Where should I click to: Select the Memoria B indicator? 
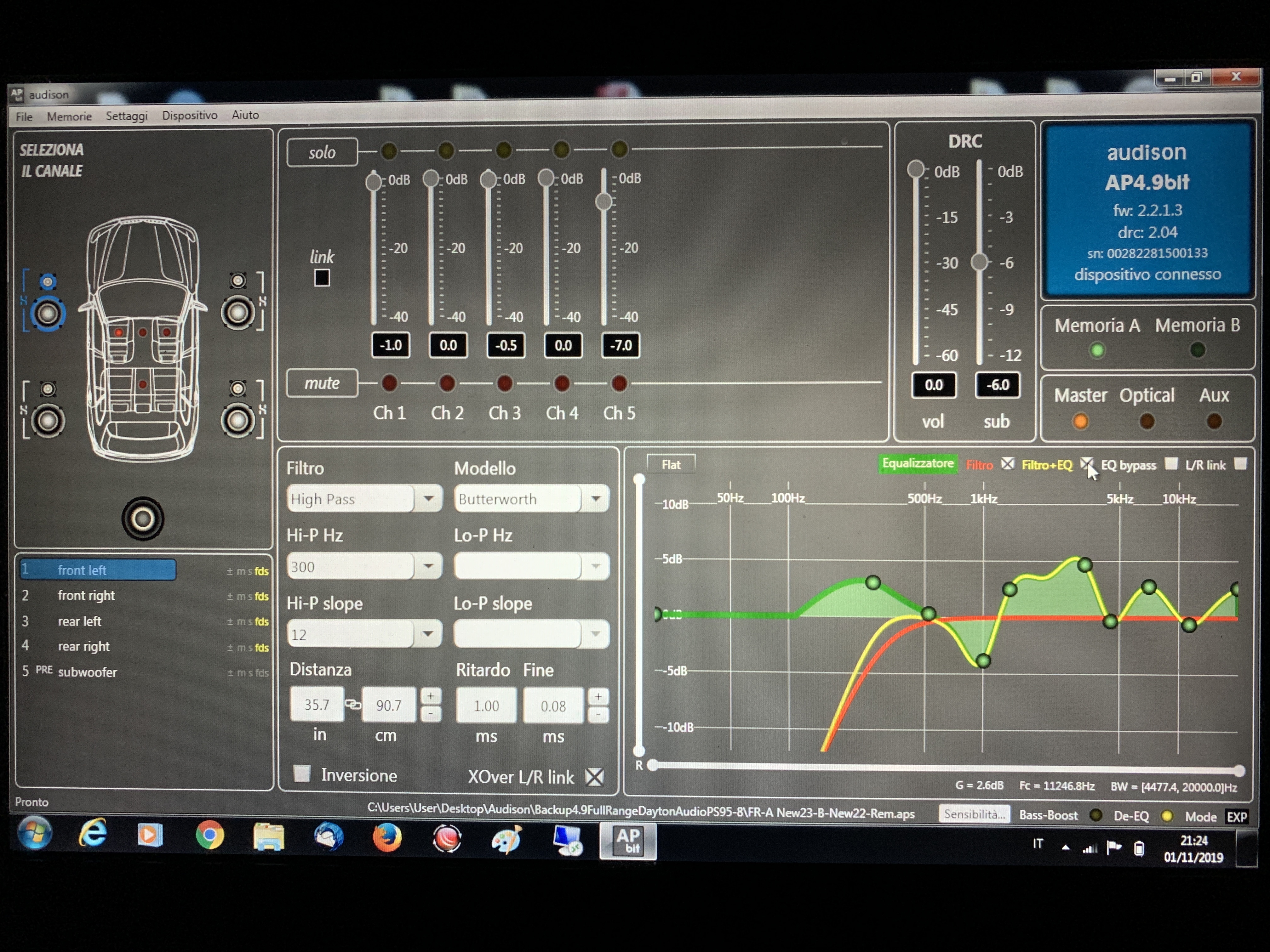(x=1197, y=349)
